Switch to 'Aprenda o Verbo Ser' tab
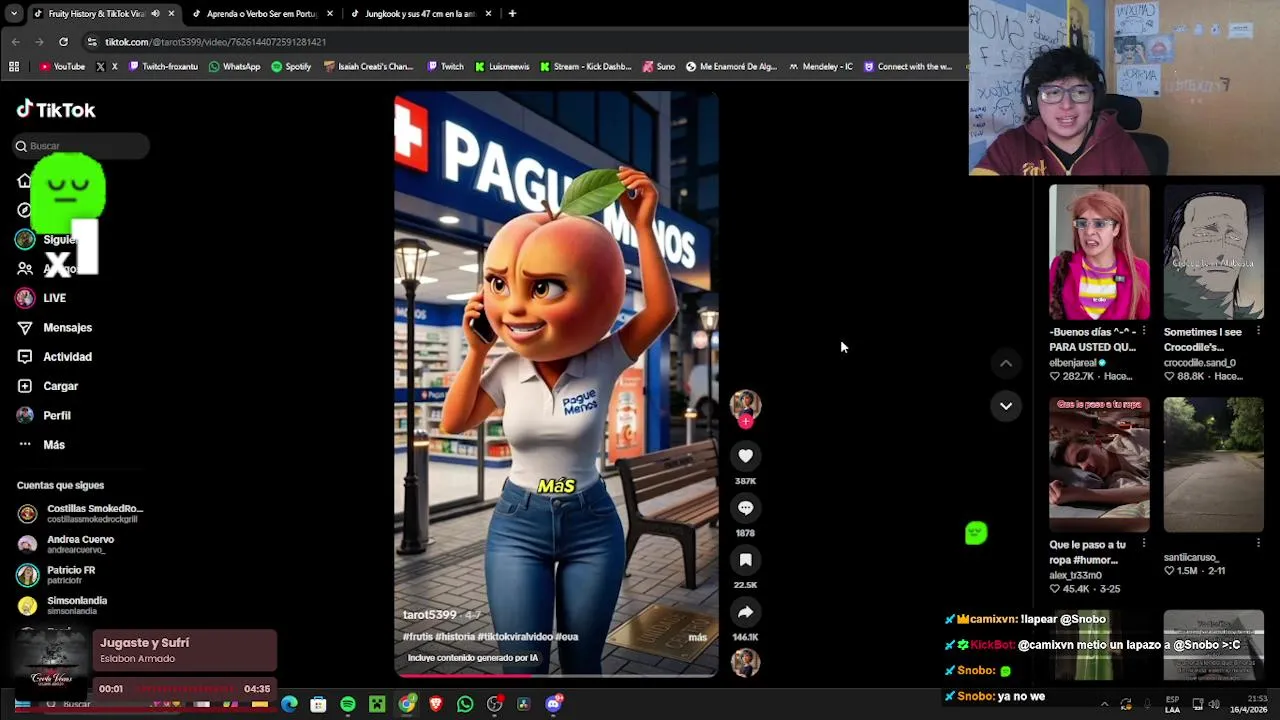Viewport: 1280px width, 720px height. click(x=261, y=14)
